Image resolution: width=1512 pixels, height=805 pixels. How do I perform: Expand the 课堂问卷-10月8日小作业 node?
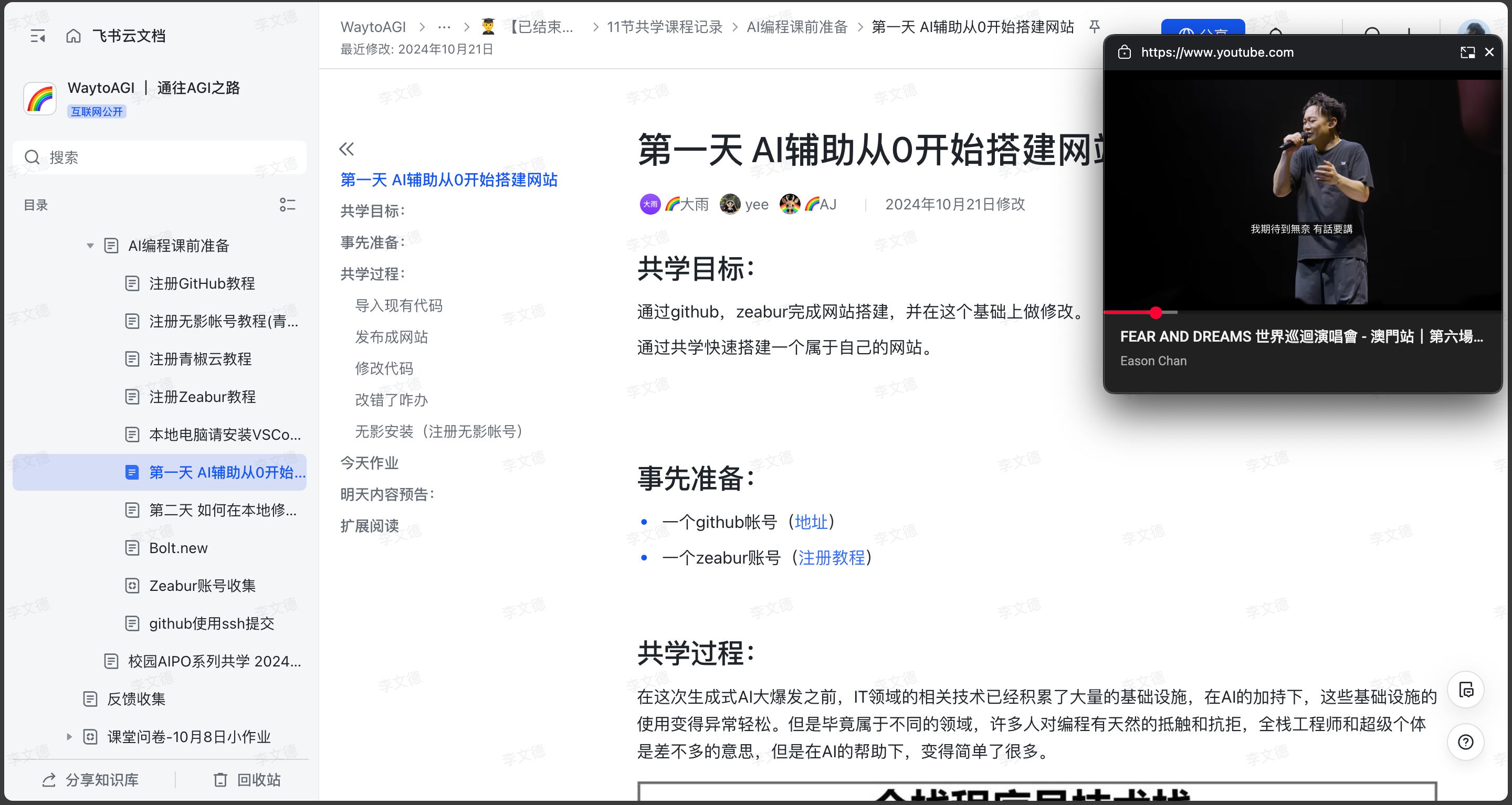click(x=69, y=736)
